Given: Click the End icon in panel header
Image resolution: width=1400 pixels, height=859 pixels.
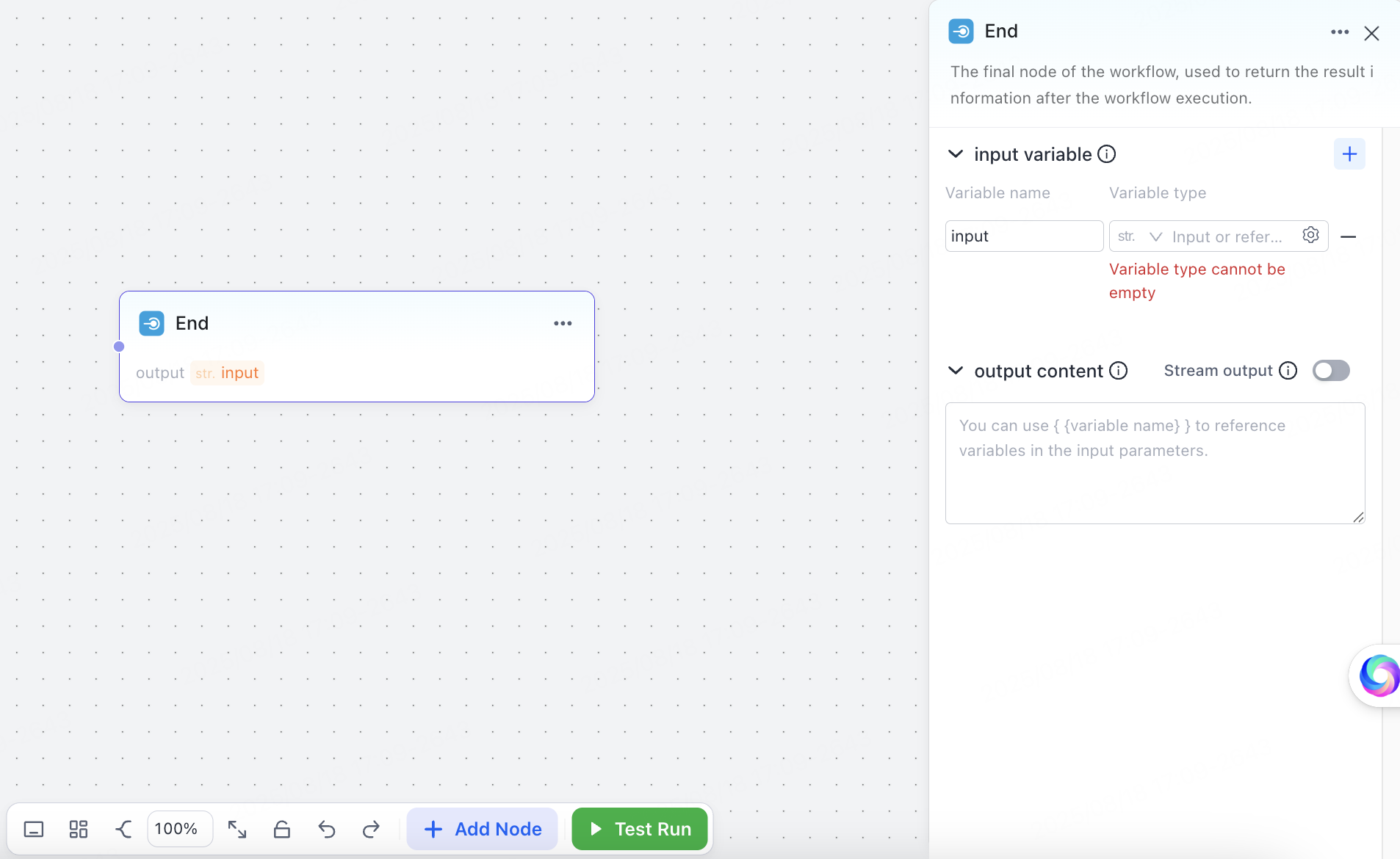Looking at the screenshot, I should pos(961,32).
